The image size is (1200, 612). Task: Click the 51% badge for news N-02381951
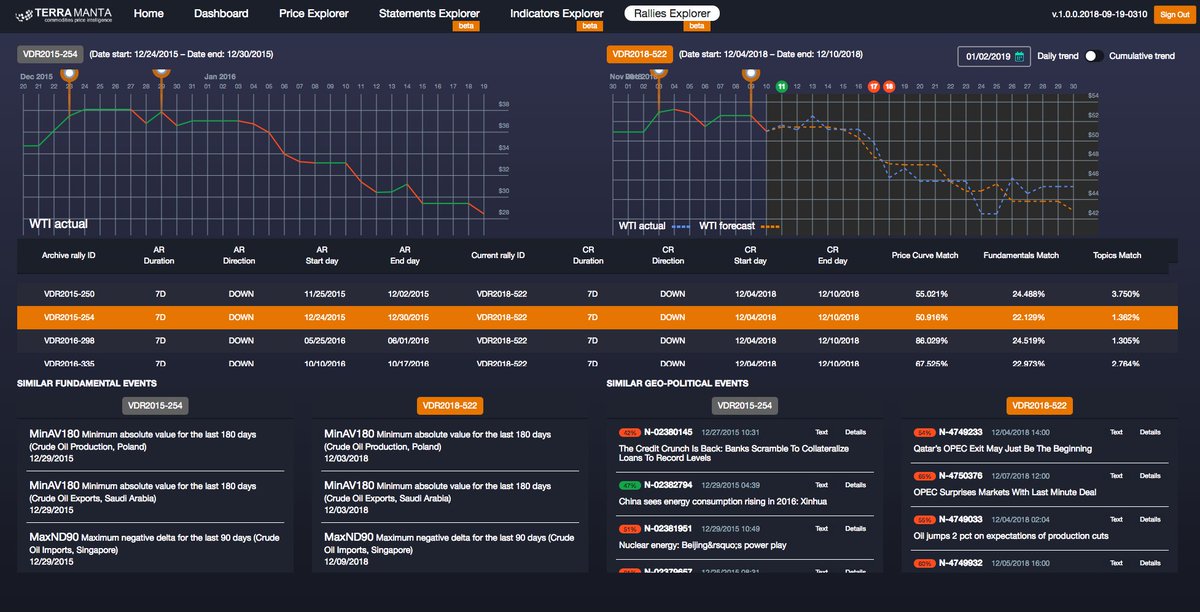[x=629, y=528]
